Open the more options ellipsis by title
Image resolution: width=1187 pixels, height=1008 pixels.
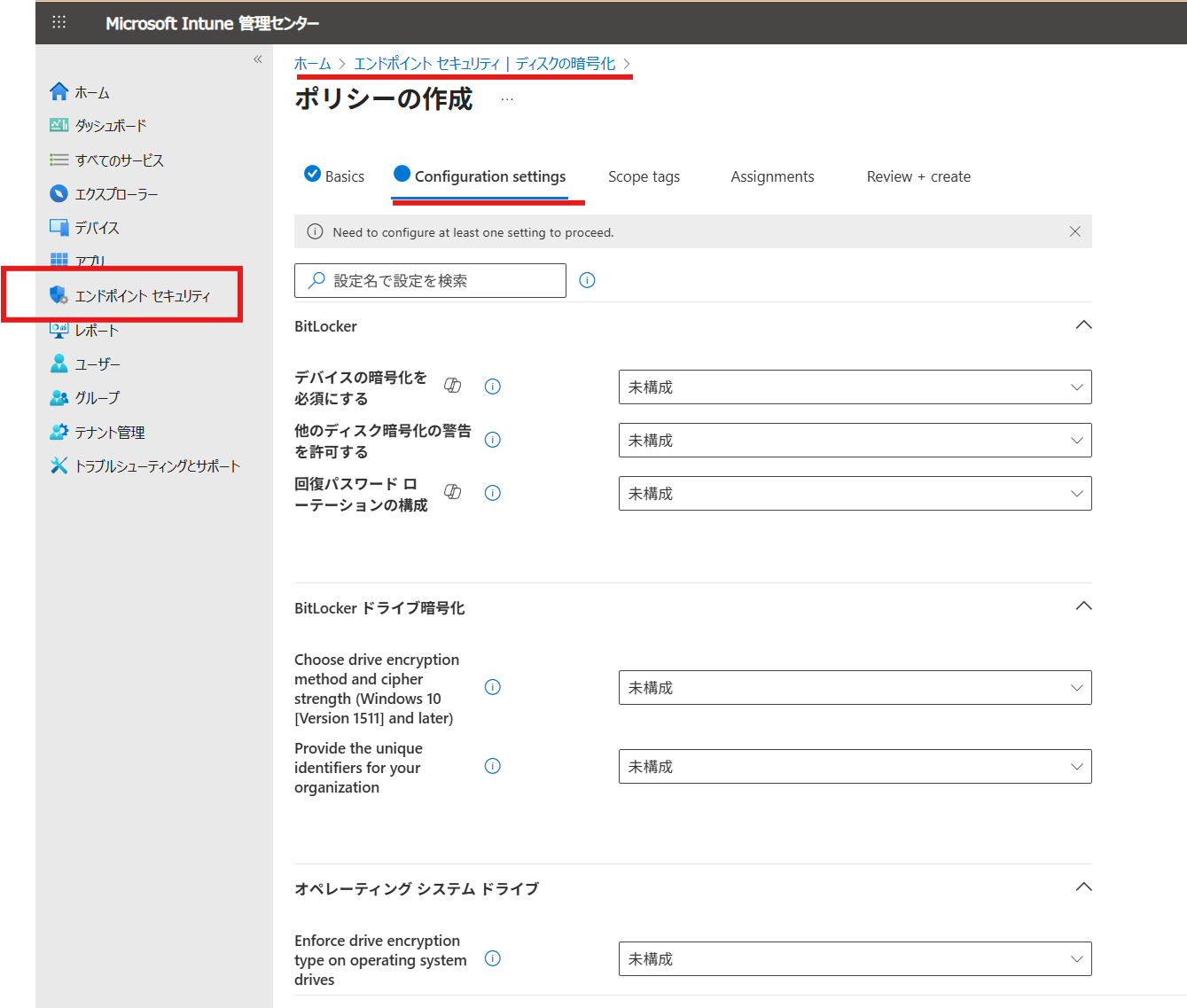tap(507, 99)
